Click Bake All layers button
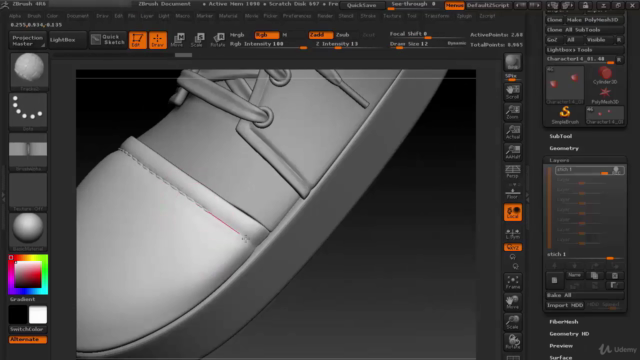 tap(585, 295)
